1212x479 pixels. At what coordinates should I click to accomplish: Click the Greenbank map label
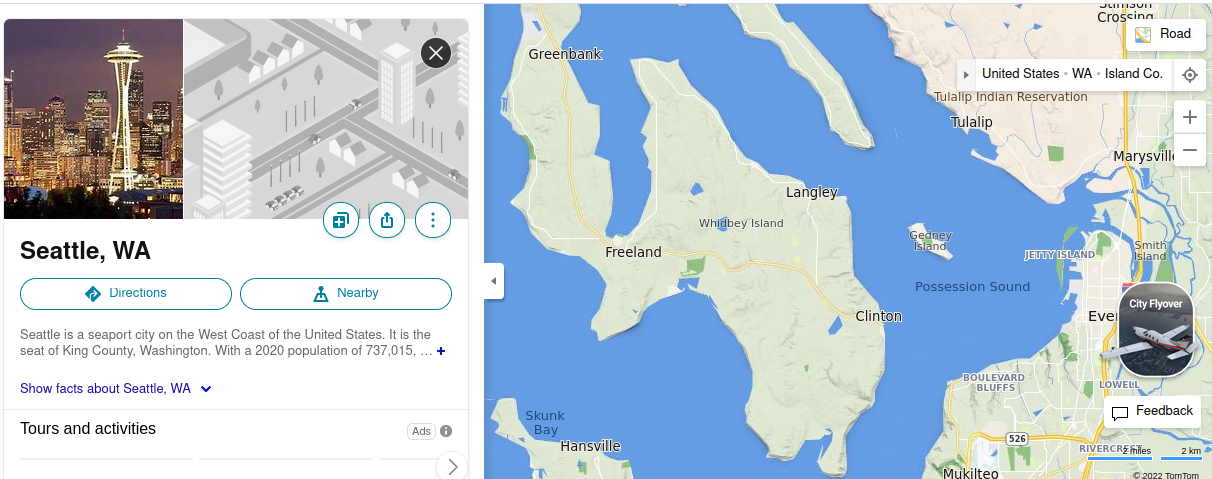click(565, 54)
